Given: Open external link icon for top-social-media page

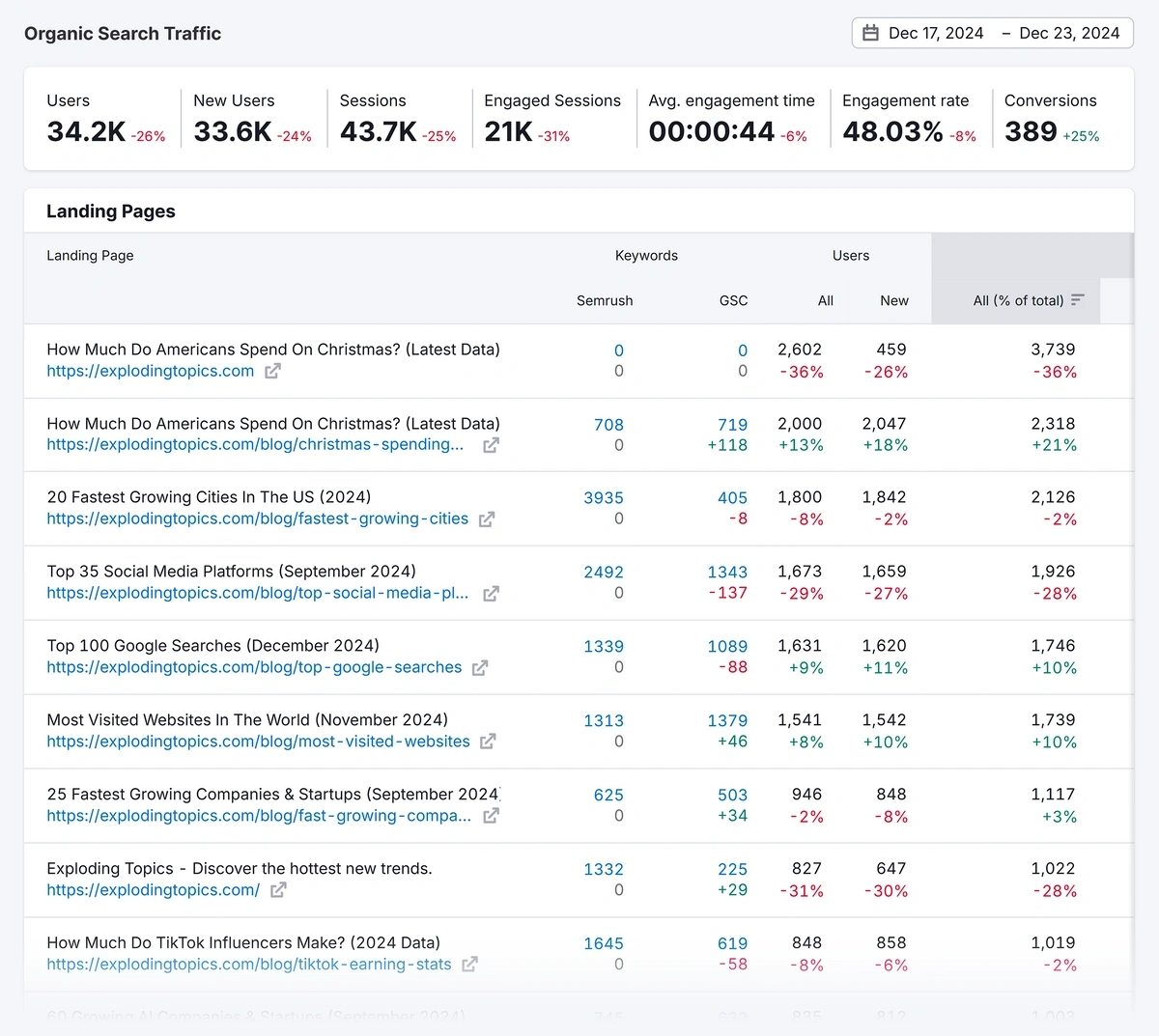Looking at the screenshot, I should coord(491,594).
